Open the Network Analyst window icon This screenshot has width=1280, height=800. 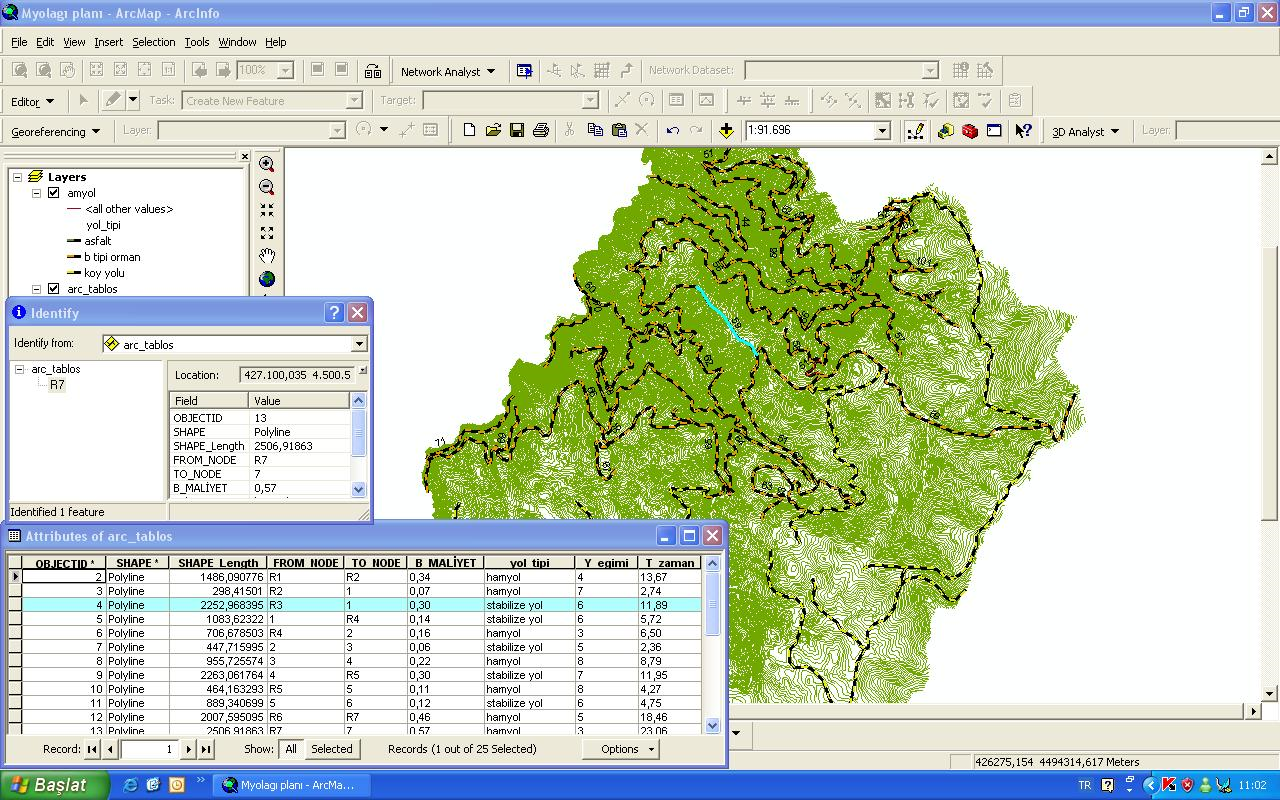(x=524, y=71)
